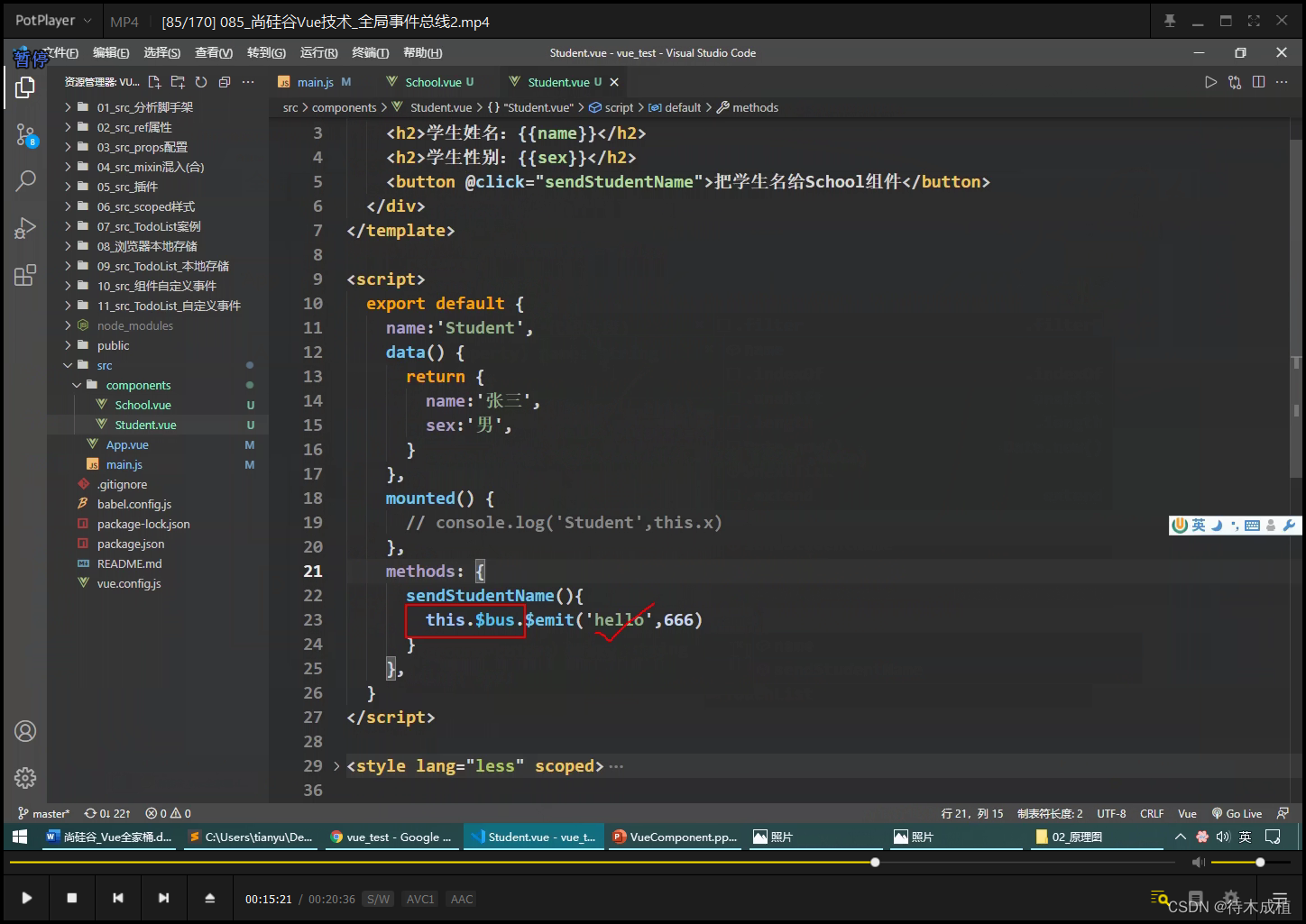Open the Manage gear in activity bar
The width and height of the screenshot is (1306, 924).
[25, 777]
